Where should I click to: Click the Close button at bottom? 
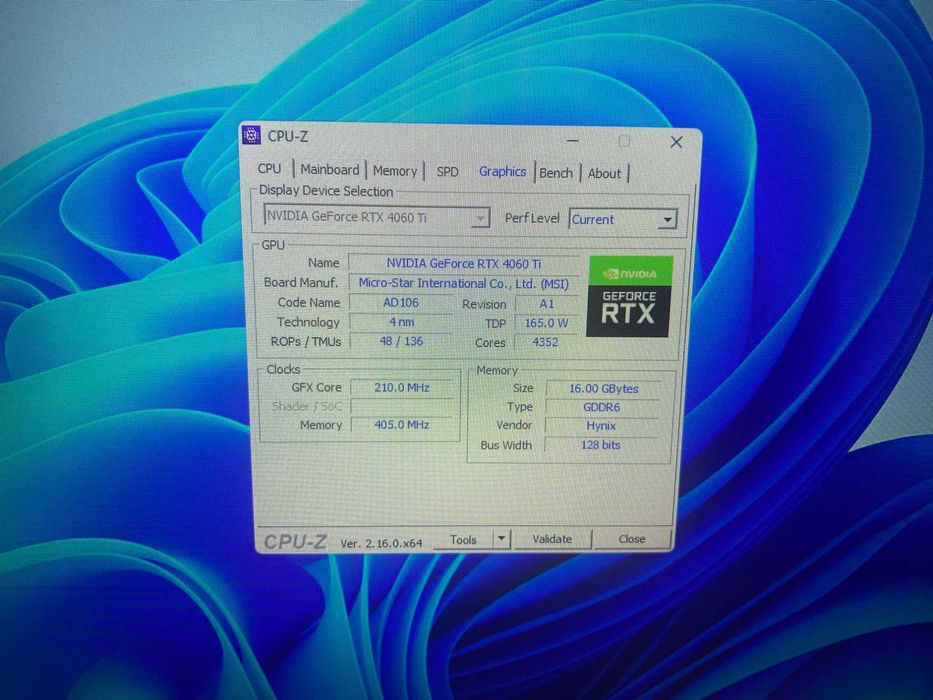coord(631,539)
